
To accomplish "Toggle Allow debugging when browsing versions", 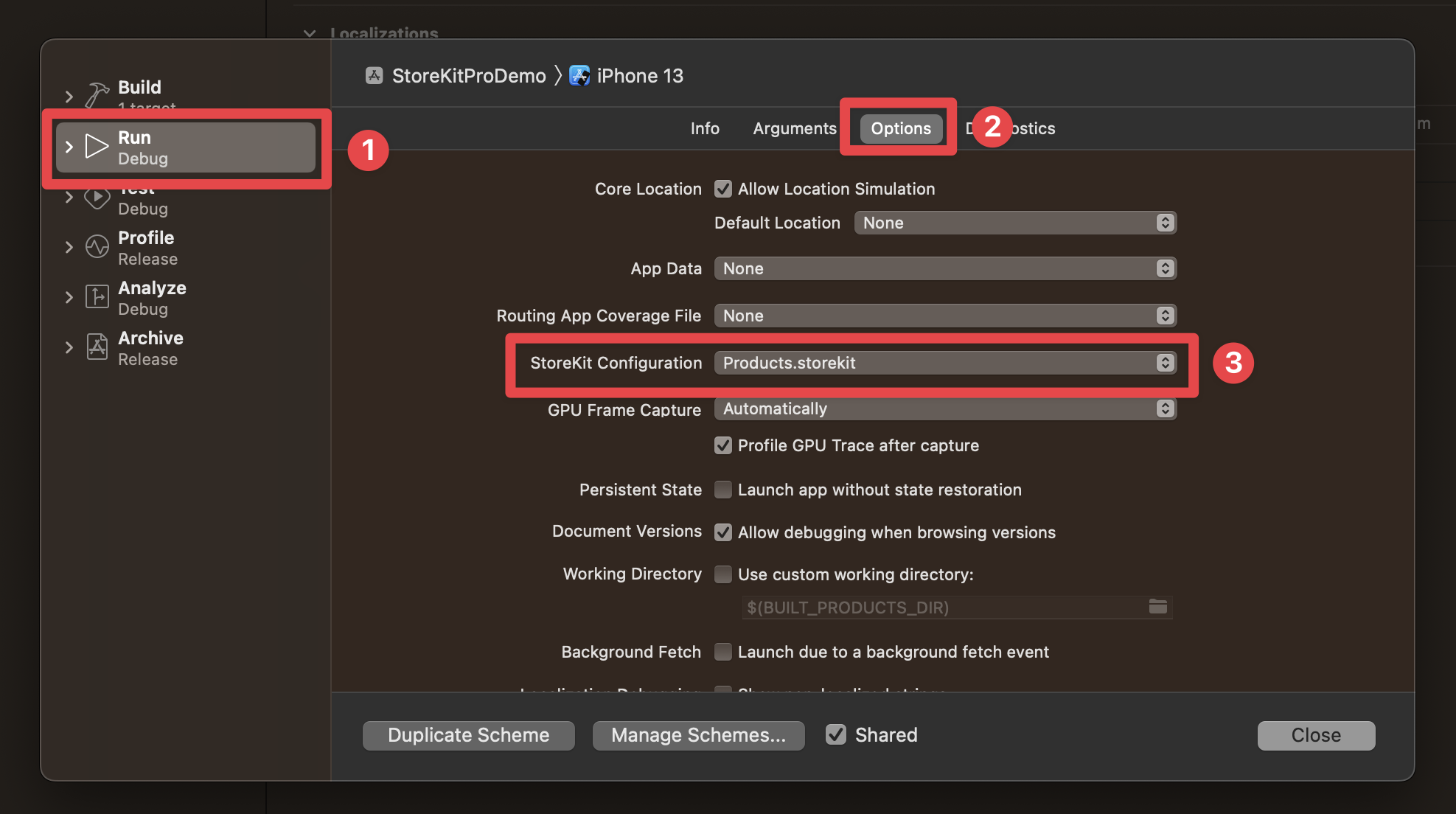I will (723, 532).
